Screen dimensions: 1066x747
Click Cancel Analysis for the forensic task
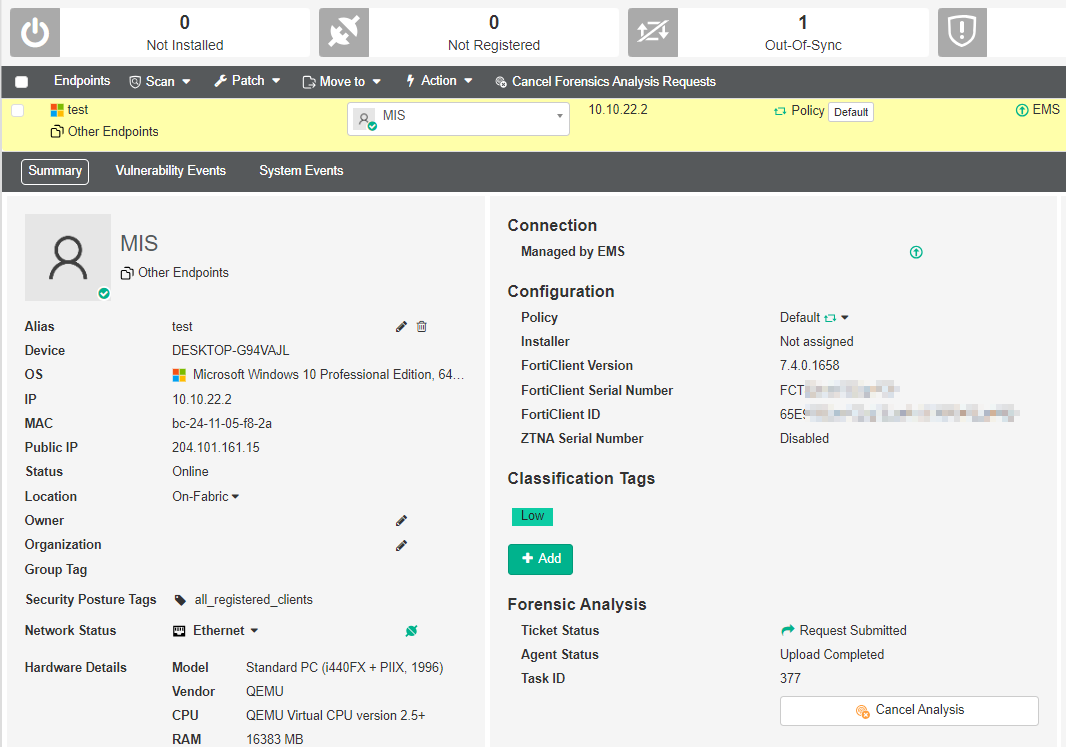(908, 710)
